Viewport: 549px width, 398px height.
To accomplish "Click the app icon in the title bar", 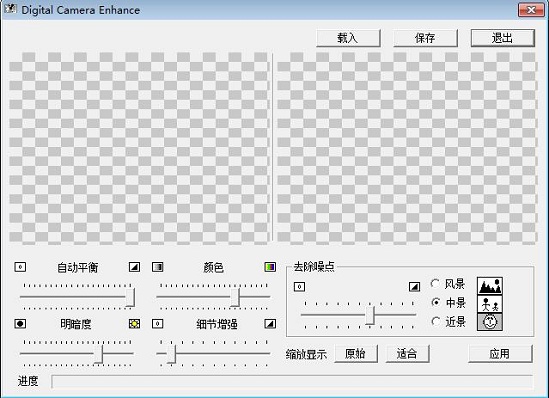I will coord(10,9).
